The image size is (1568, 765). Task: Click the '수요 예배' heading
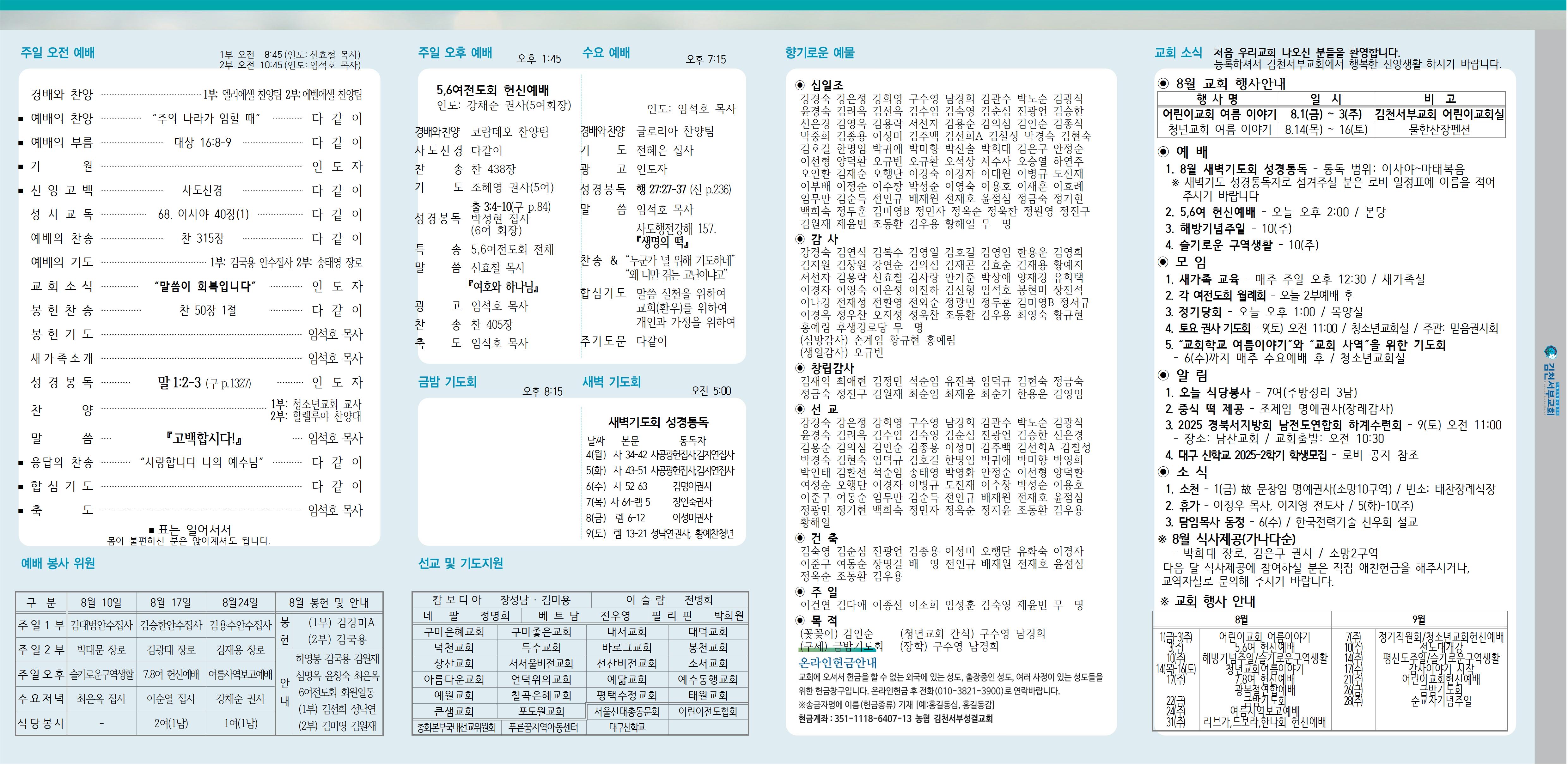[606, 52]
